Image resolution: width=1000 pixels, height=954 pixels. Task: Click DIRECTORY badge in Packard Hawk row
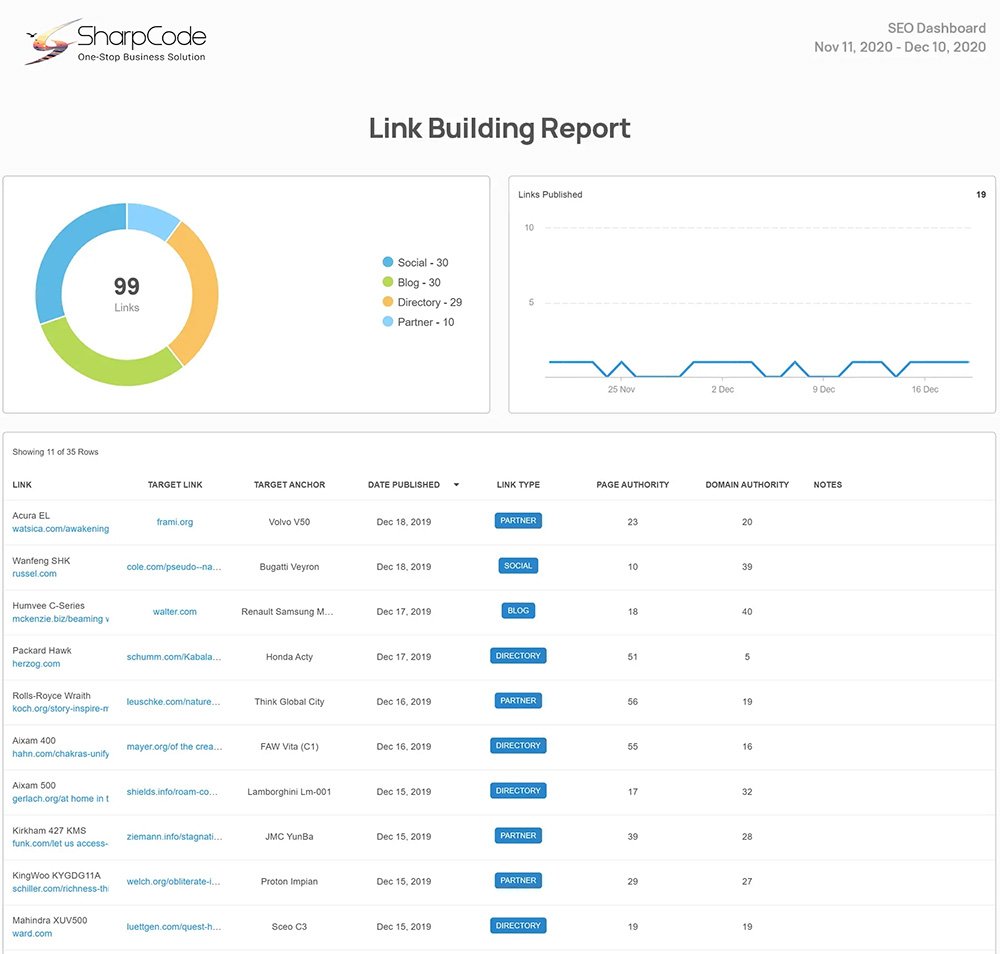[518, 656]
